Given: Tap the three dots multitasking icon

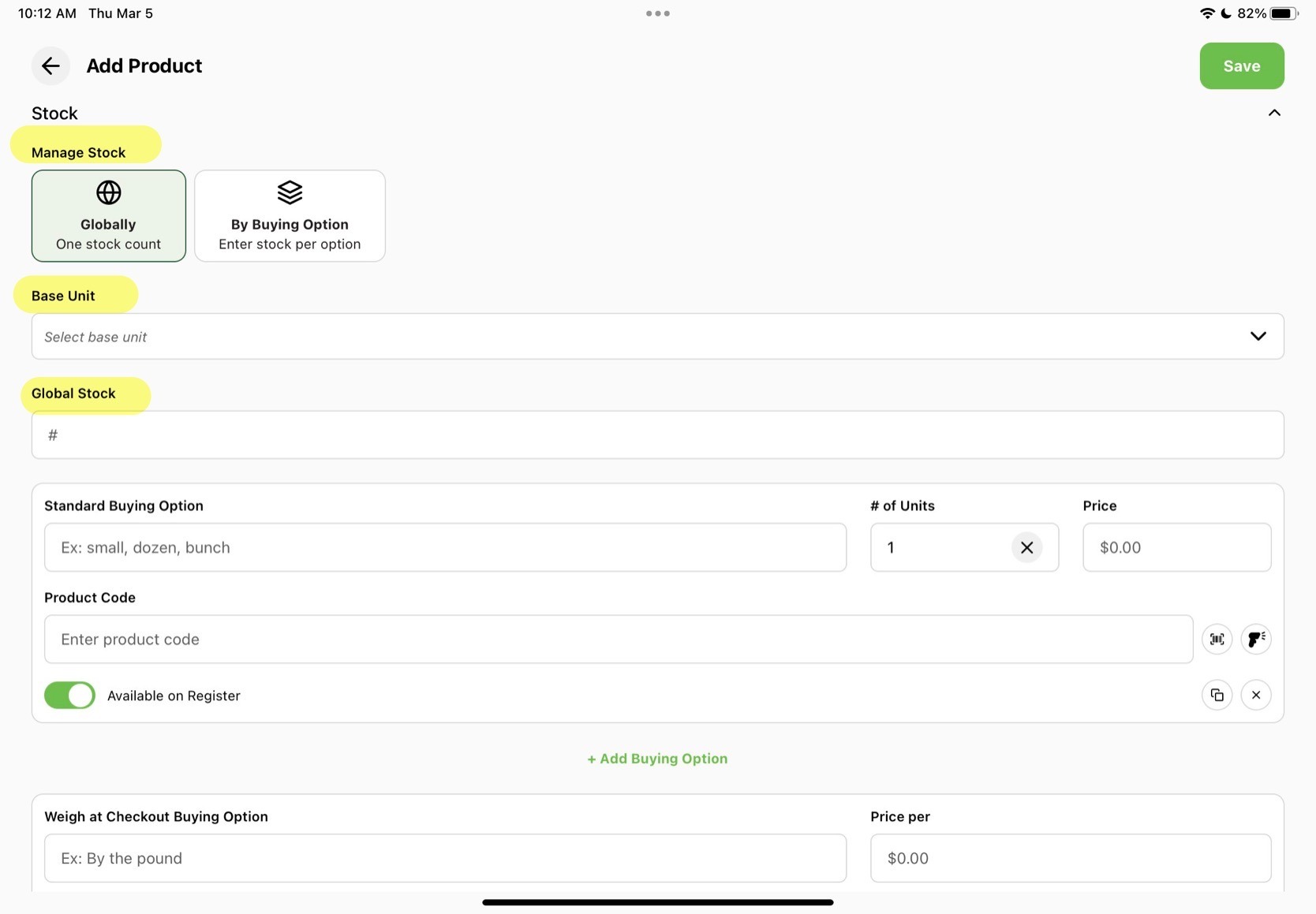Looking at the screenshot, I should point(657,13).
